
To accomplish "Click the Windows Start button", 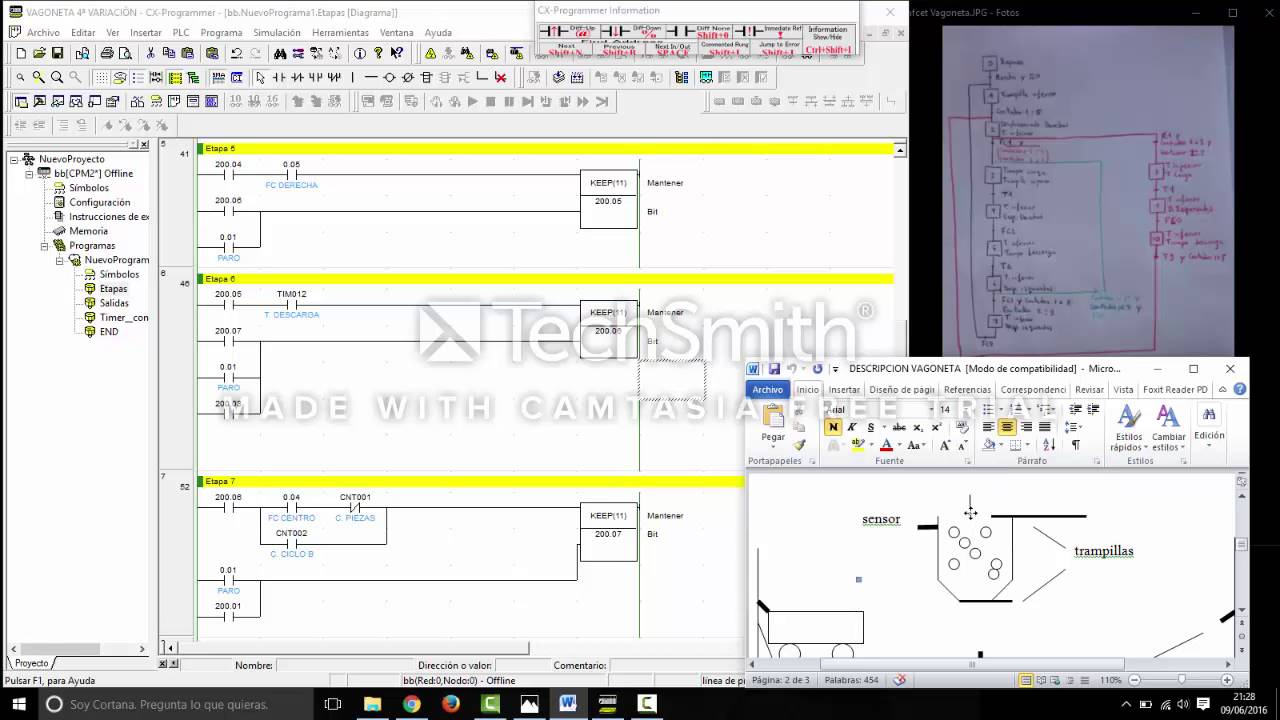I will pyautogui.click(x=18, y=704).
